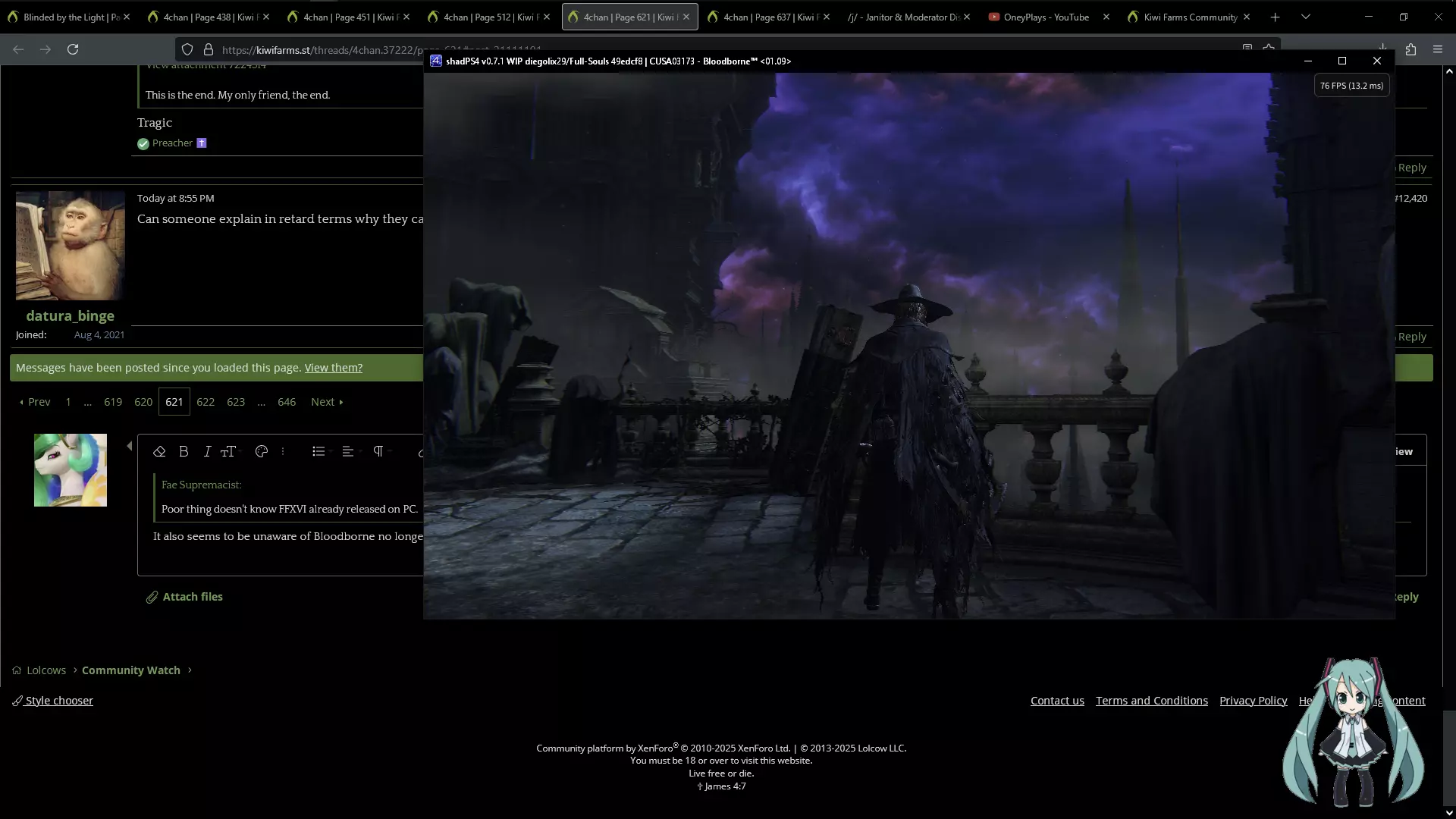The height and width of the screenshot is (819, 1456).
Task: Open post number #12,420 link
Action: click(1411, 198)
